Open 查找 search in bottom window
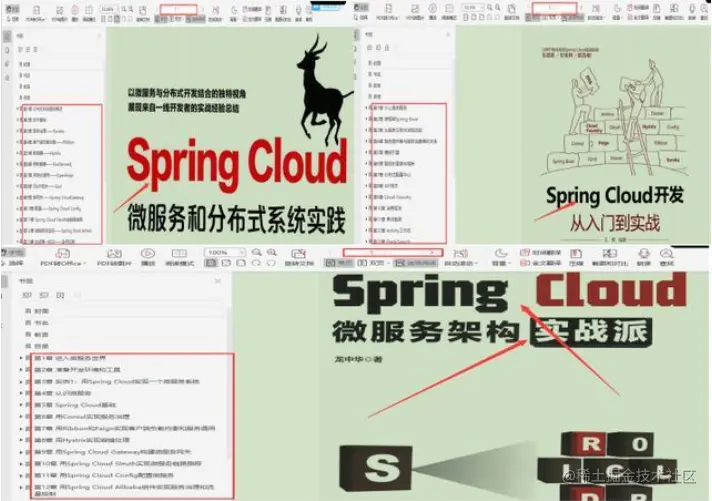712x501 pixels. [x=666, y=258]
